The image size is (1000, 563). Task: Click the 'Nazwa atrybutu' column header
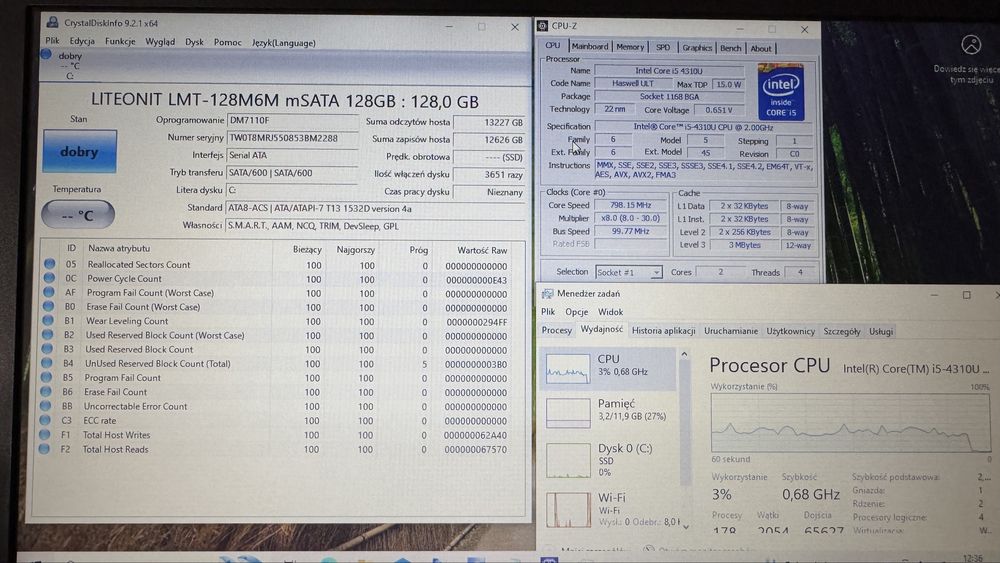pos(119,248)
